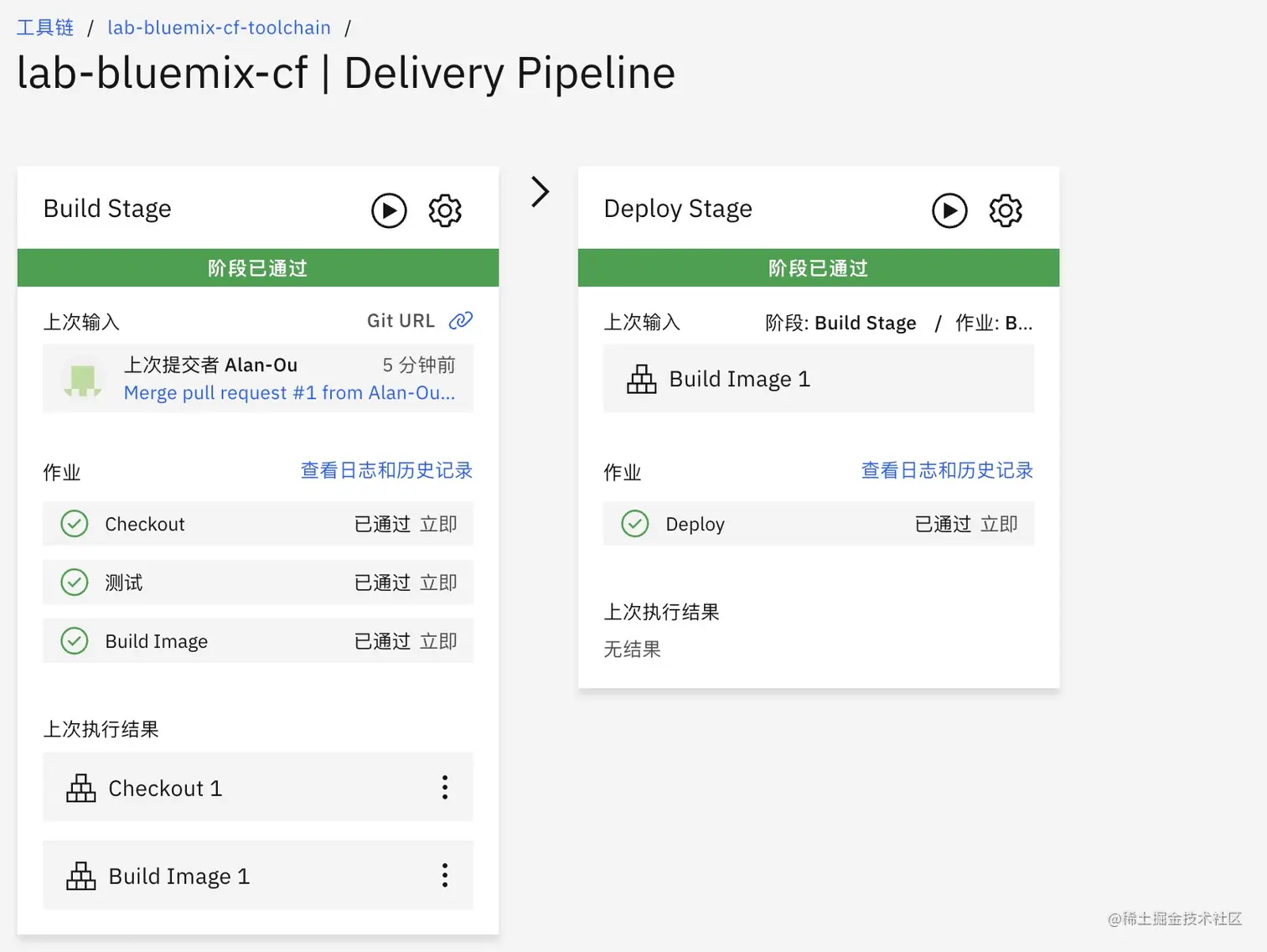Click Build Image 1 input label in Deploy Stage
Viewport: 1267px width, 952px height.
tap(740, 380)
